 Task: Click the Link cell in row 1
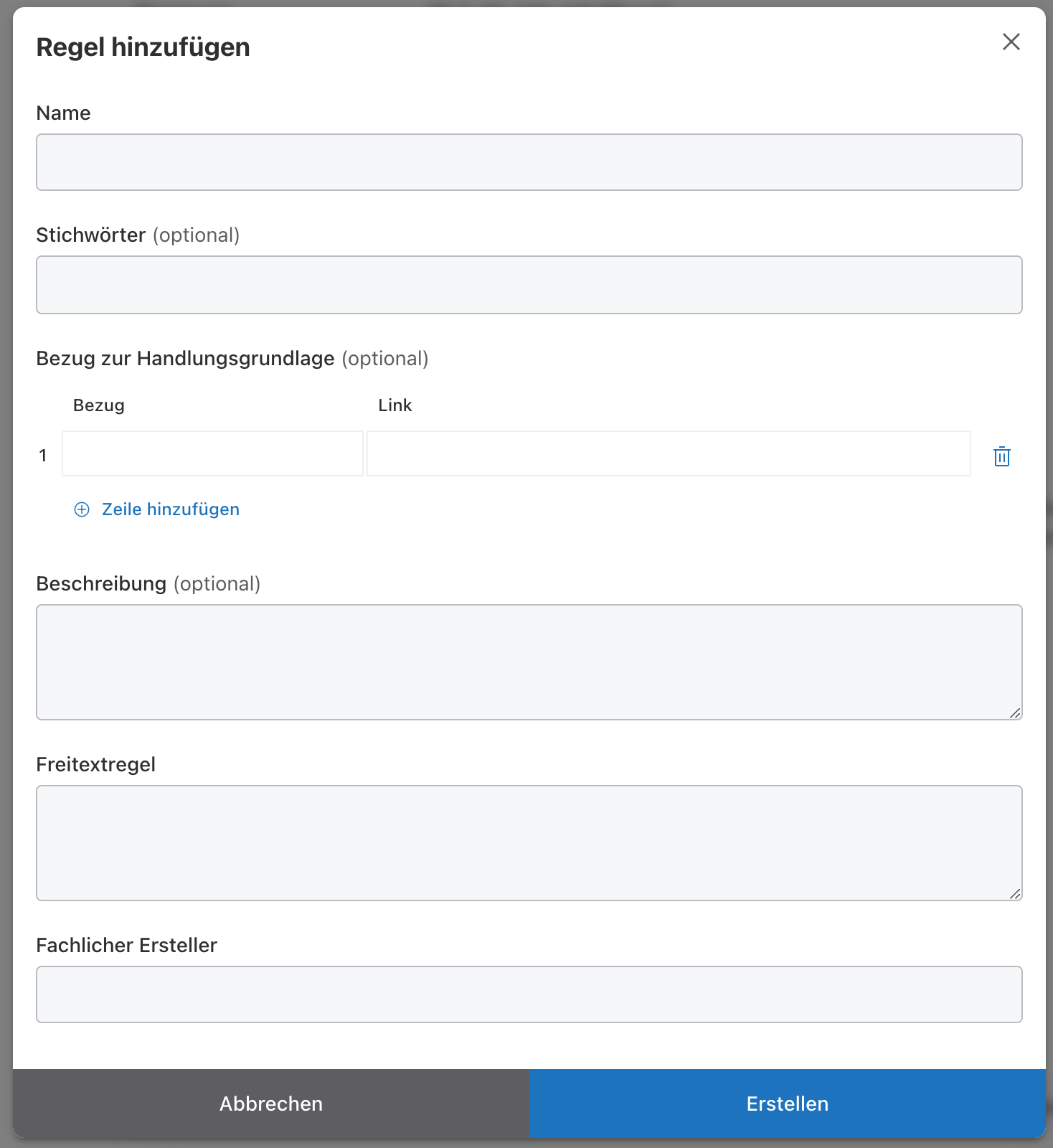tap(669, 453)
